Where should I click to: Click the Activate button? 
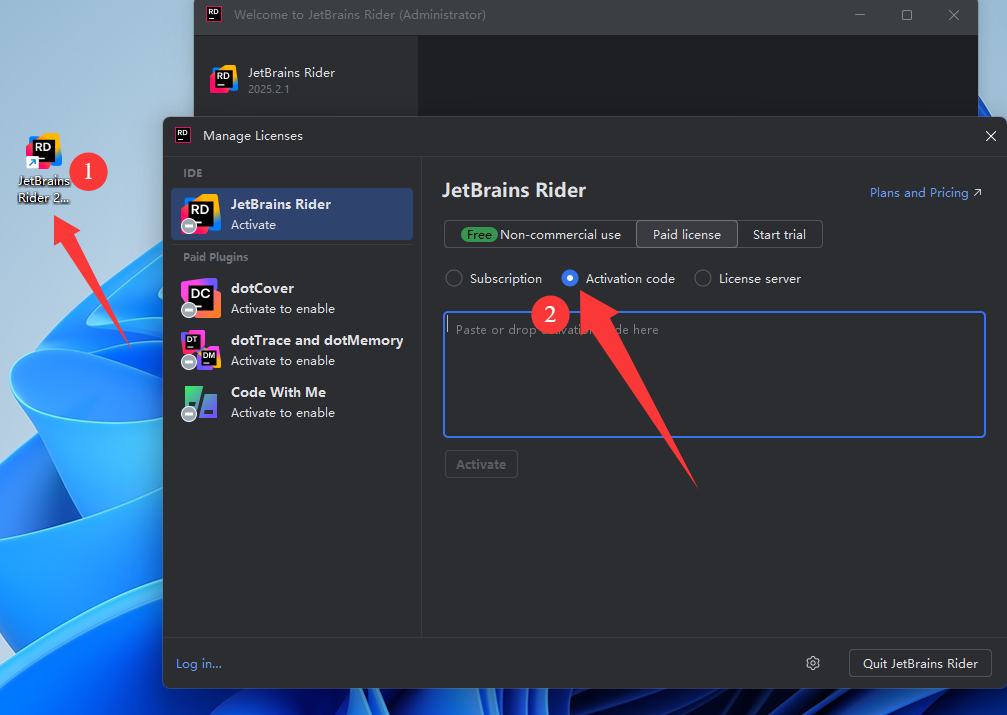pyautogui.click(x=481, y=464)
